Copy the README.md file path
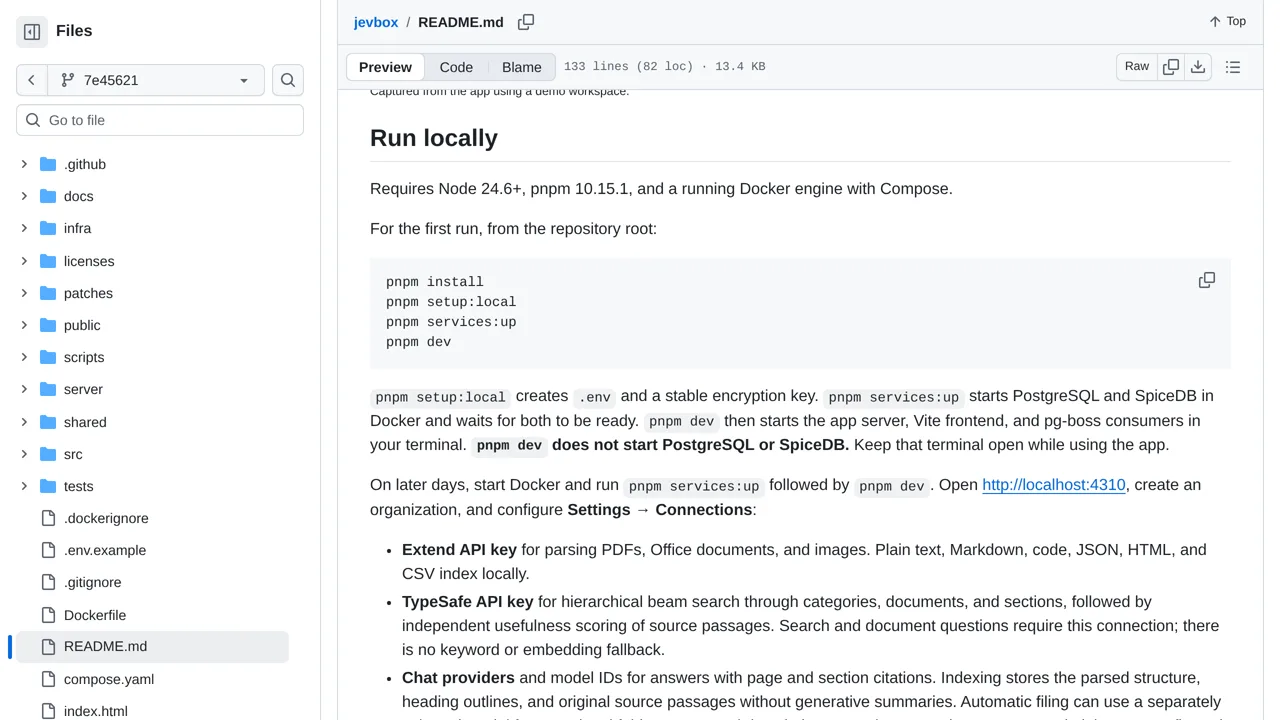 (x=526, y=22)
